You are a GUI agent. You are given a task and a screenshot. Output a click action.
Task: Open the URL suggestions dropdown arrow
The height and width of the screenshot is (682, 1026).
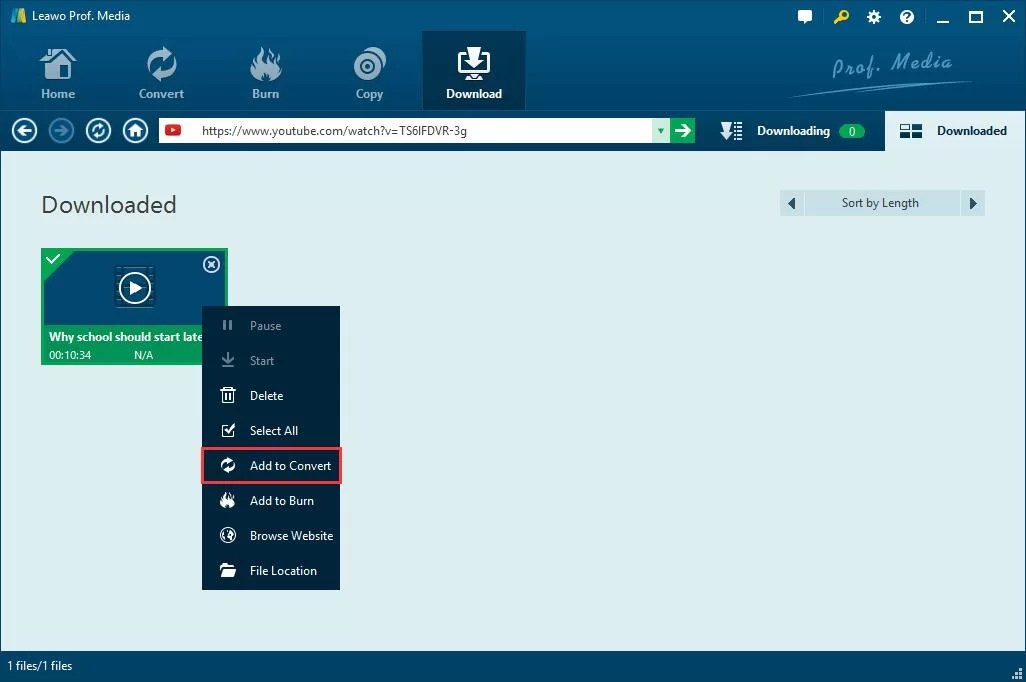pos(660,130)
